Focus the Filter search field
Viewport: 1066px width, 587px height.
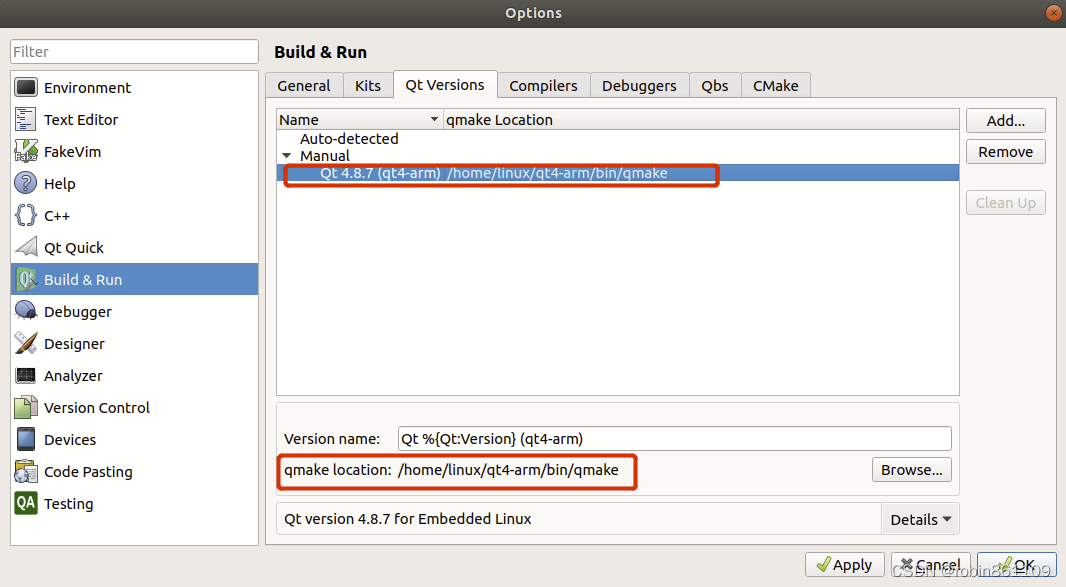click(135, 52)
